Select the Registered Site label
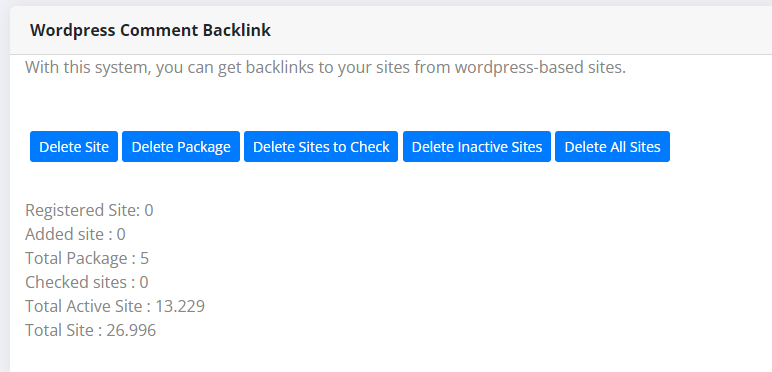Screen dimensions: 772x372 [83, 211]
